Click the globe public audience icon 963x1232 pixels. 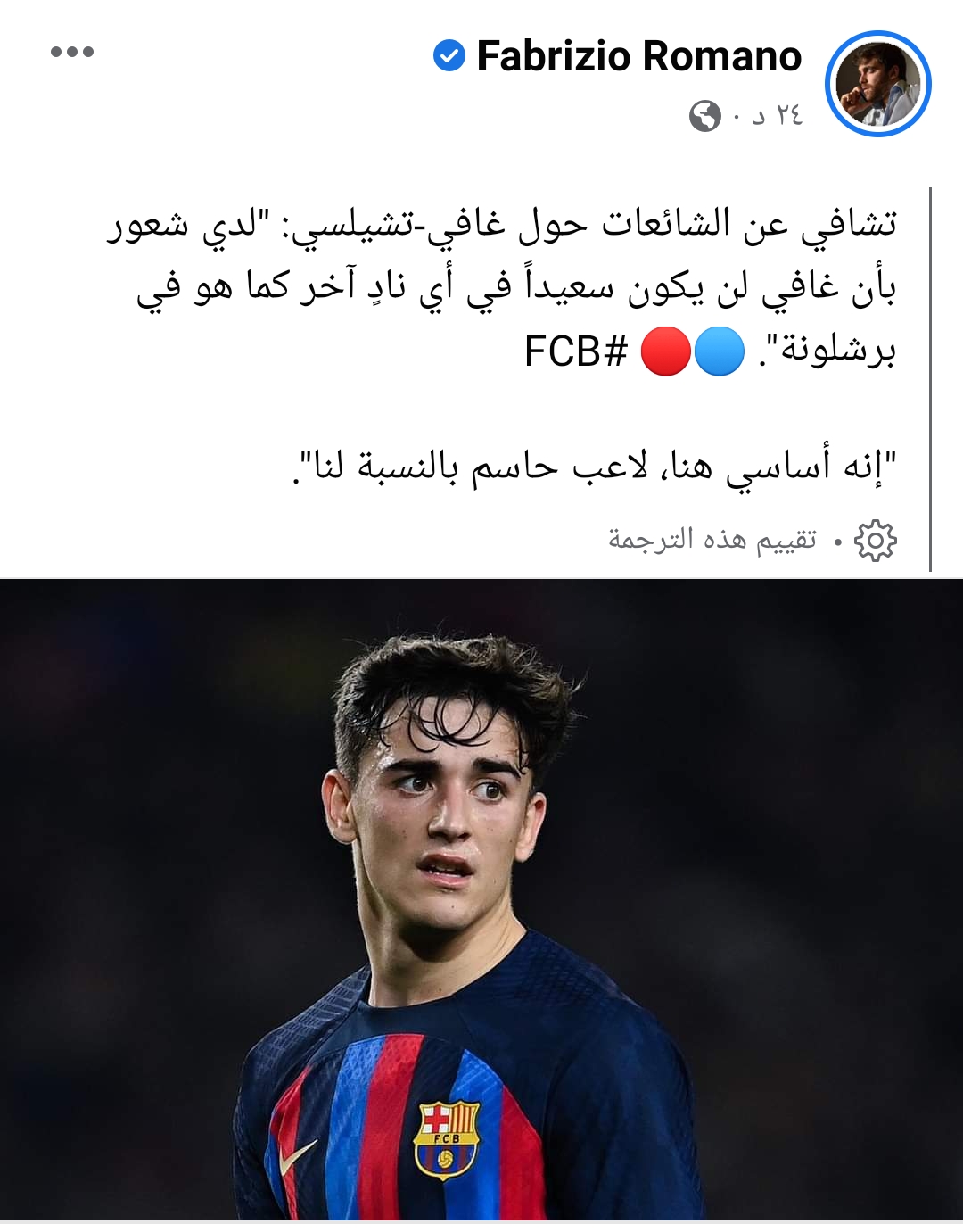[704, 116]
